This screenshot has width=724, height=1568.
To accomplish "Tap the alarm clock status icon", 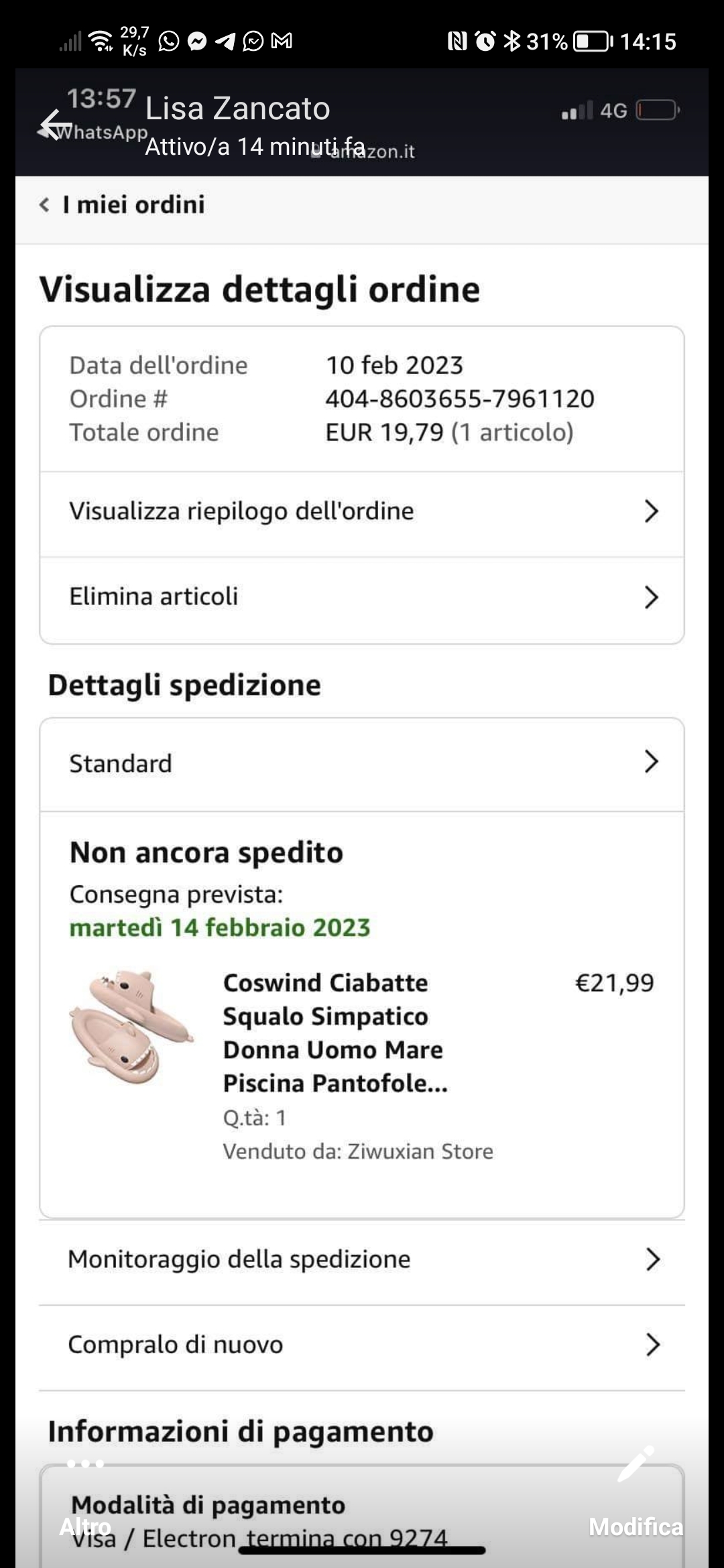I will coord(485,42).
